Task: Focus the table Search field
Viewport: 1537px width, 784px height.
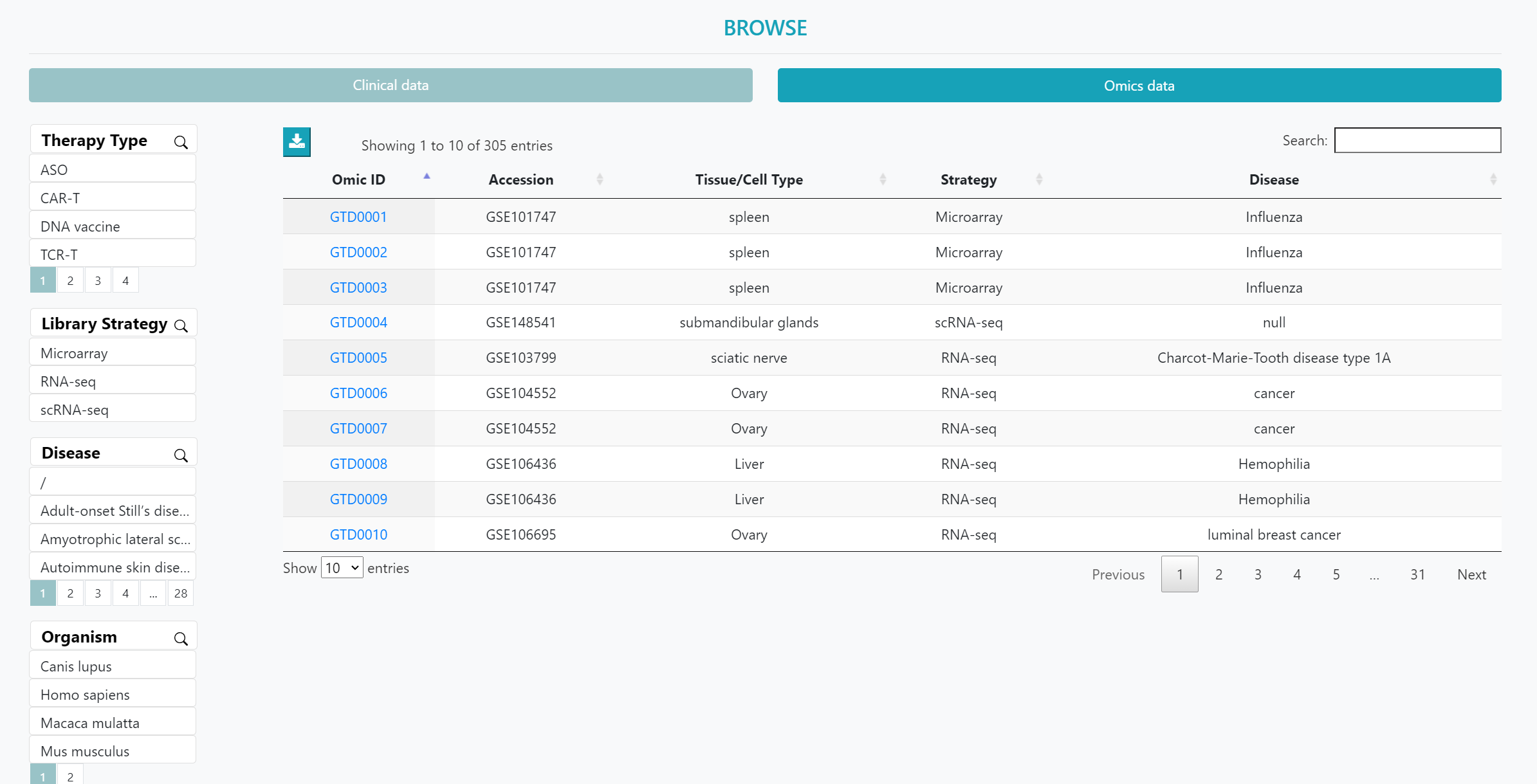Action: [x=1417, y=140]
